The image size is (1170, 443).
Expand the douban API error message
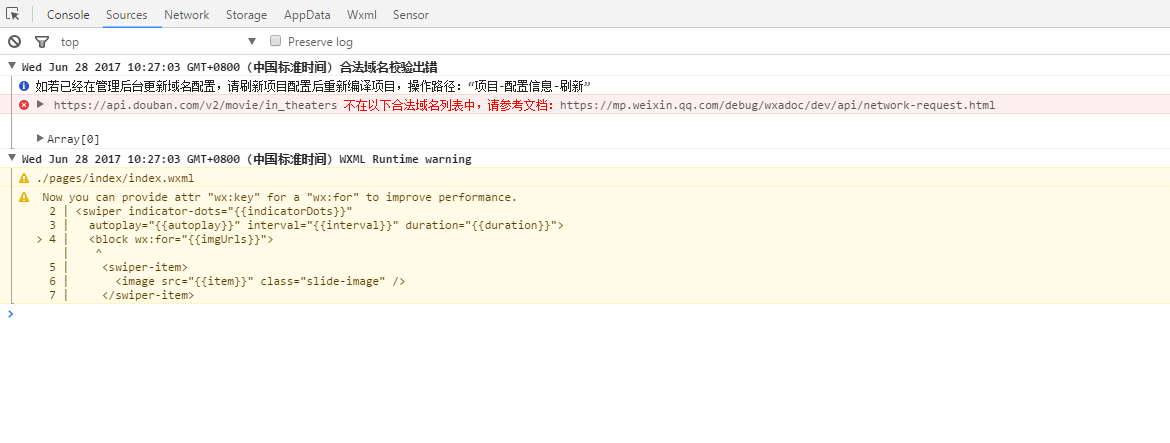pos(41,104)
